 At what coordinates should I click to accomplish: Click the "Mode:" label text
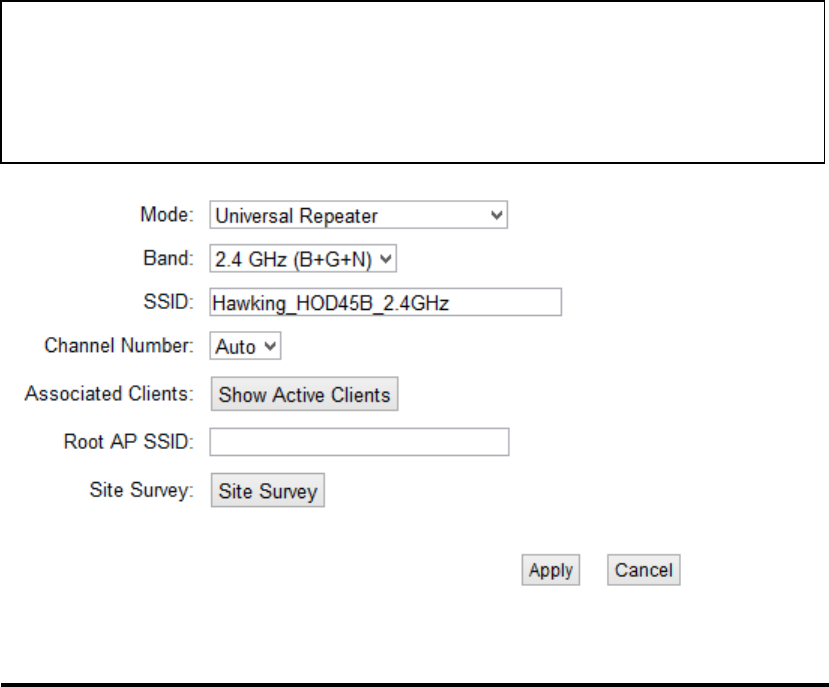(x=167, y=215)
